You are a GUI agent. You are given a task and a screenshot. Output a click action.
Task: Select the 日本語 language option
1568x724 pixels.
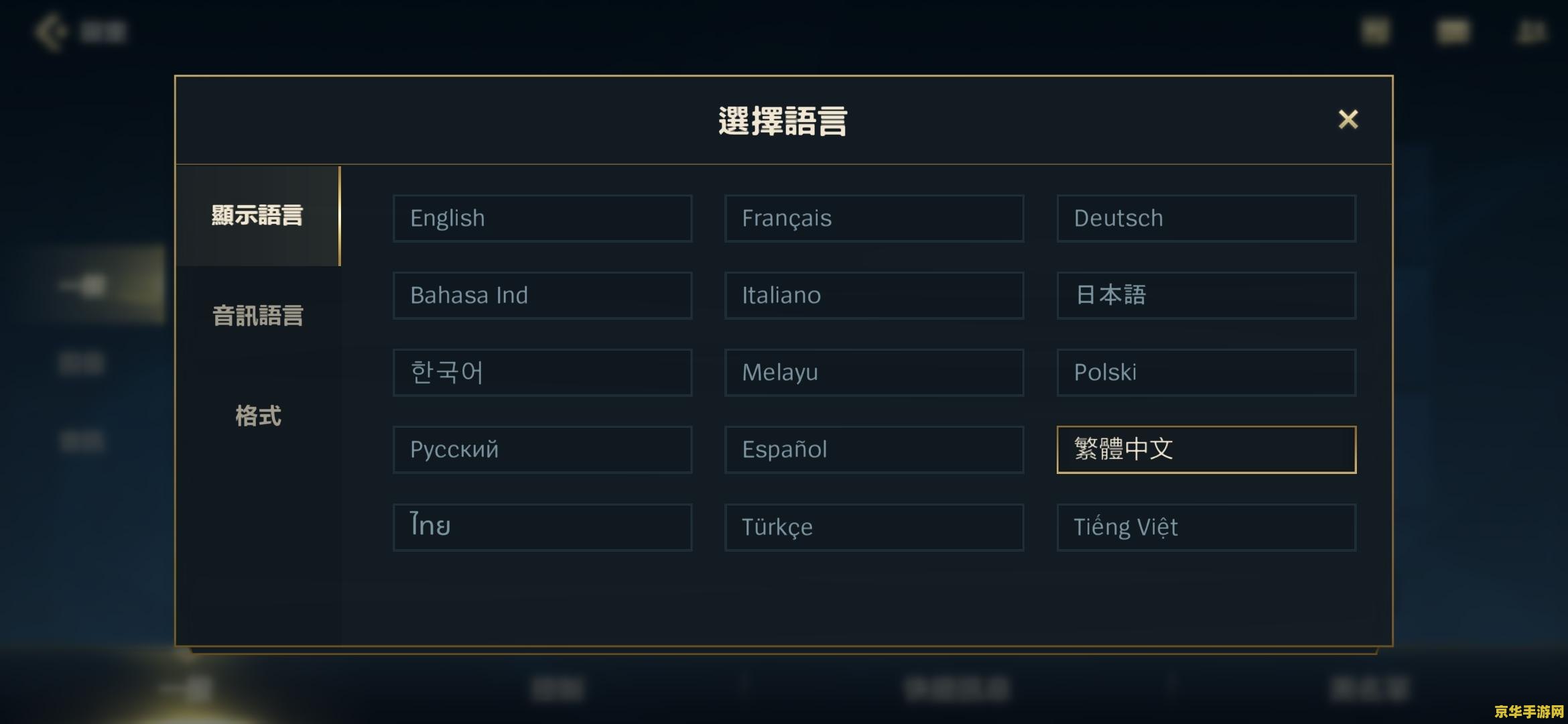tap(1206, 296)
